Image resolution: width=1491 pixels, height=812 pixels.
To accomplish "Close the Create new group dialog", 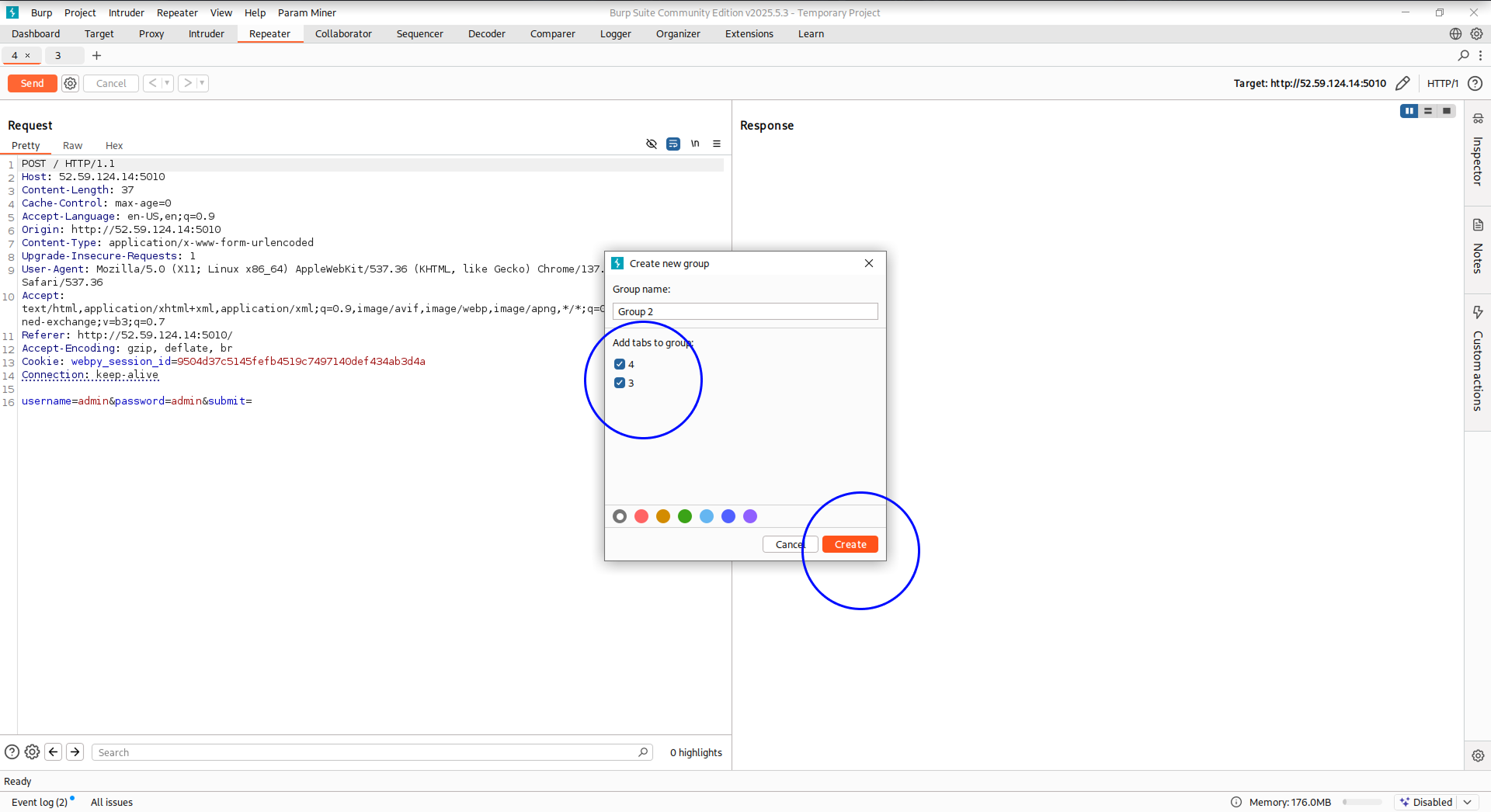I will [x=869, y=263].
